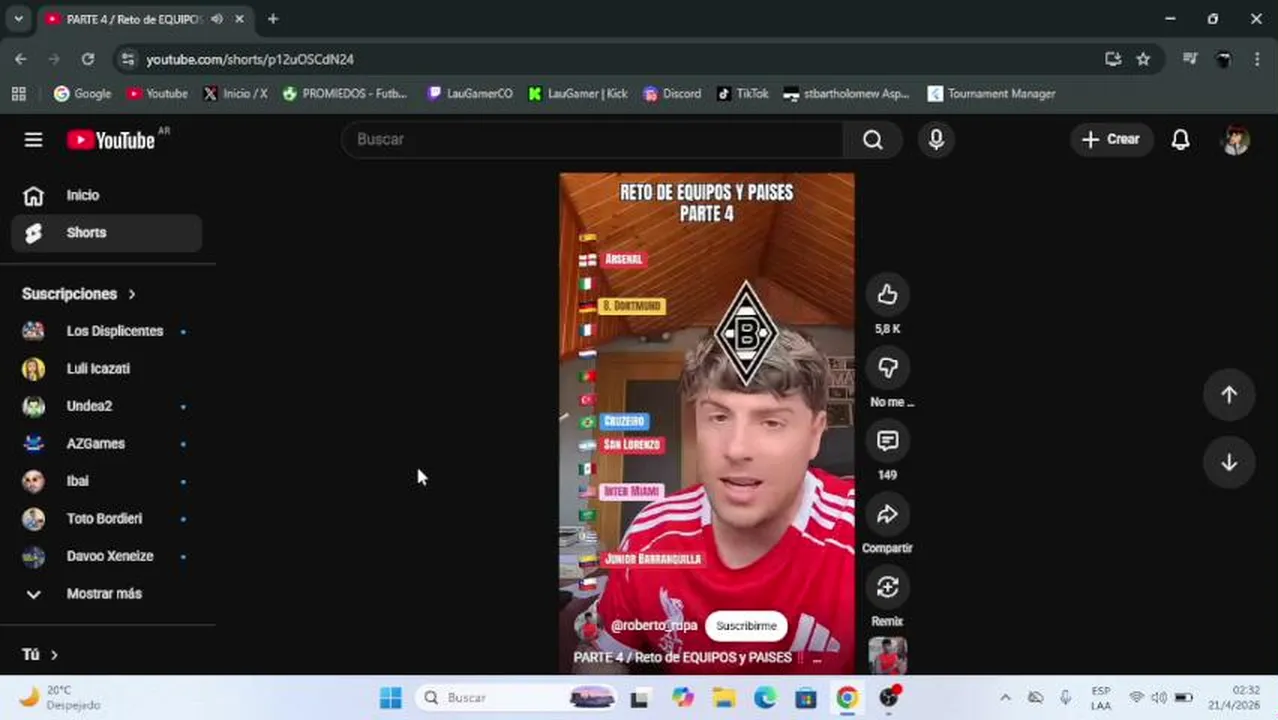Open File Explorer from the taskbar
The width and height of the screenshot is (1278, 720).
tap(724, 697)
